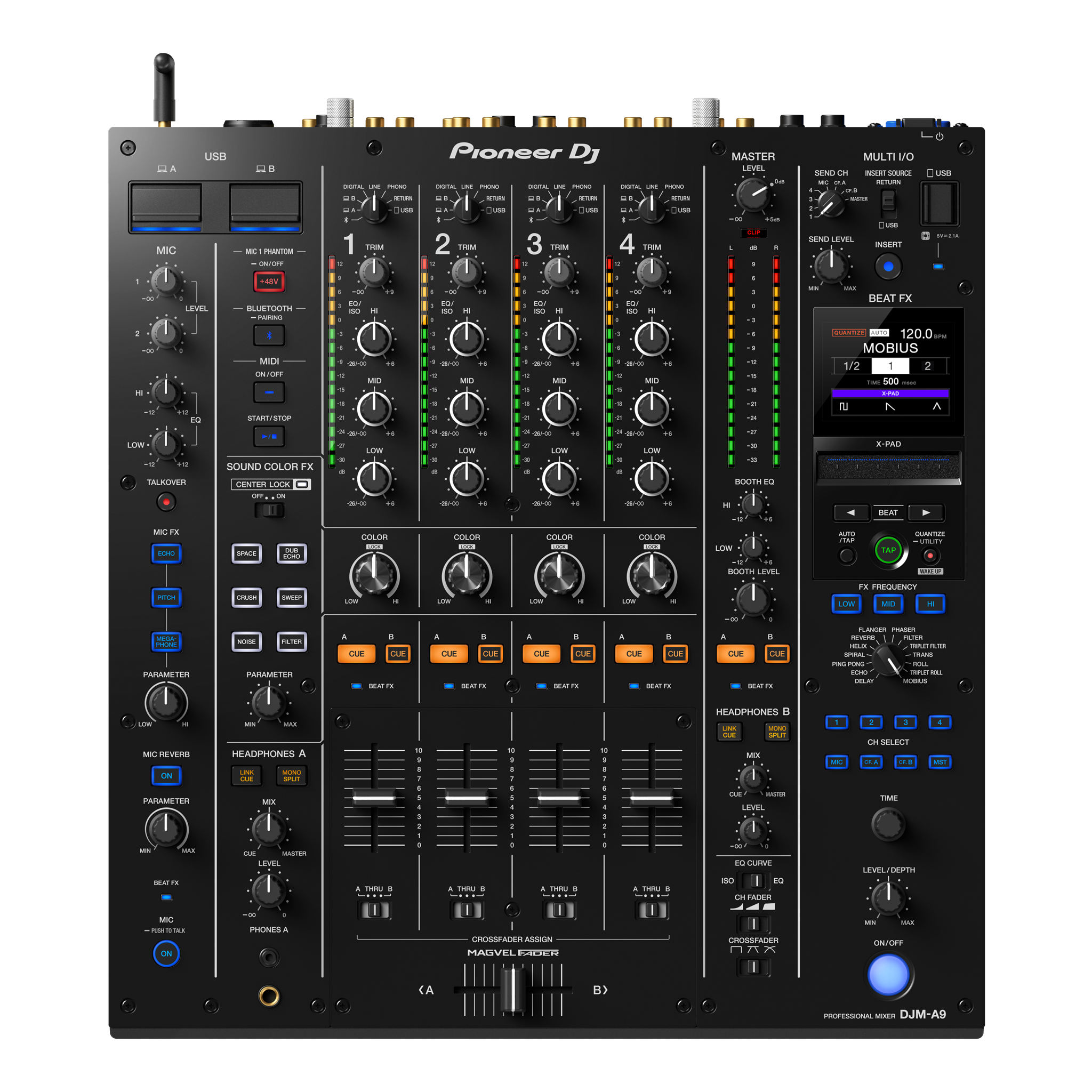Toggle MIC 1 phantom power +48V

coord(269,282)
